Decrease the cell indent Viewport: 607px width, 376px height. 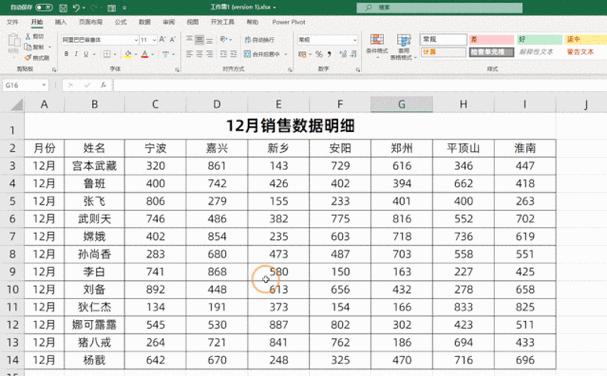coord(223,54)
